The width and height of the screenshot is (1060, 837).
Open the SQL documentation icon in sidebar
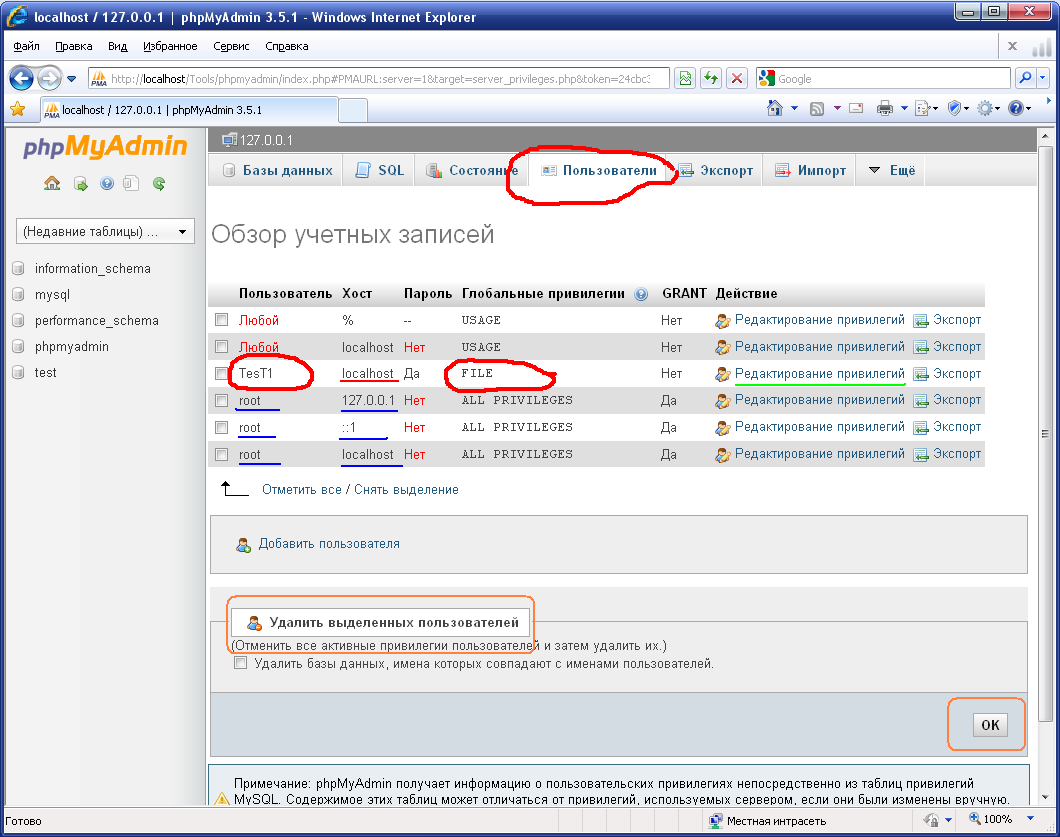[132, 183]
